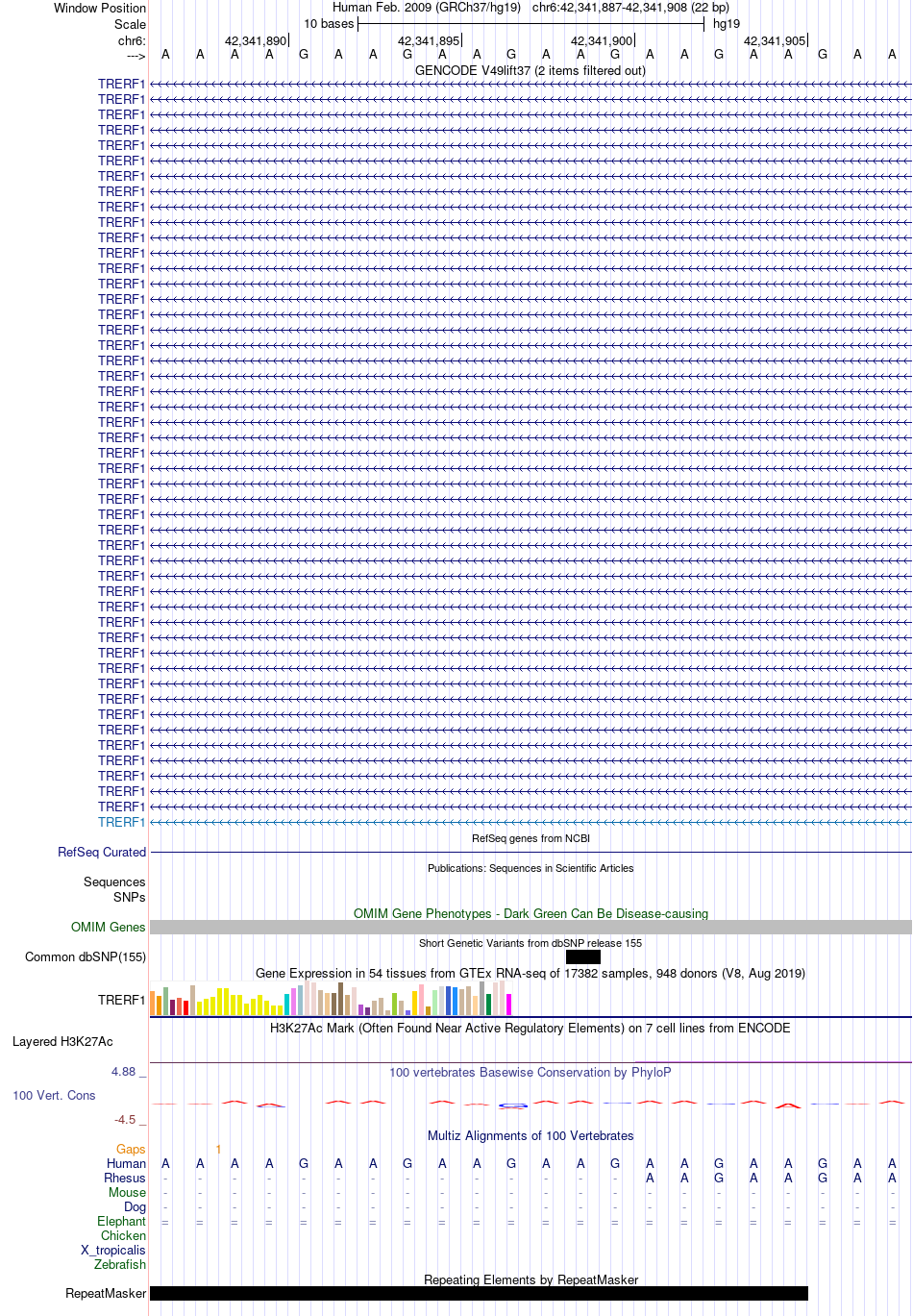Click the magenta bar in GTEx chart

pos(508,1005)
